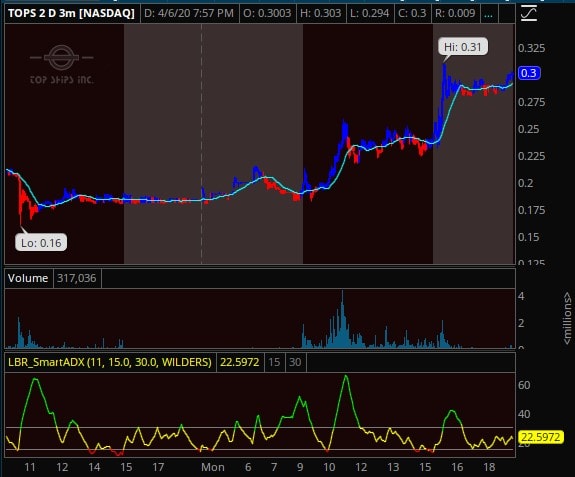Click the 7 label on the time axis
The height and width of the screenshot is (477, 575).
(x=274, y=467)
